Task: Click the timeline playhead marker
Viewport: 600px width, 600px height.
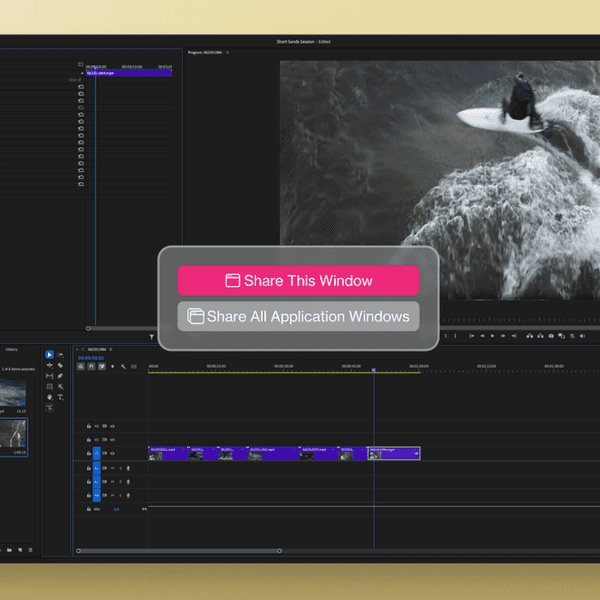Action: pos(374,370)
